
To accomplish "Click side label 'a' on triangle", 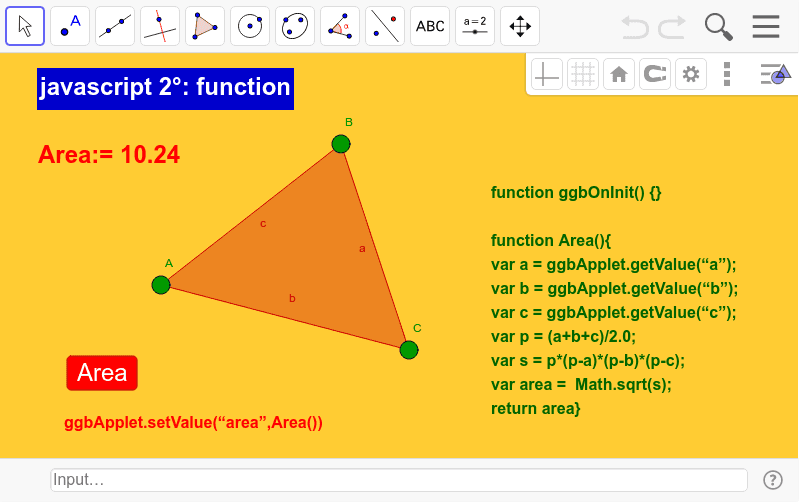I will [362, 249].
